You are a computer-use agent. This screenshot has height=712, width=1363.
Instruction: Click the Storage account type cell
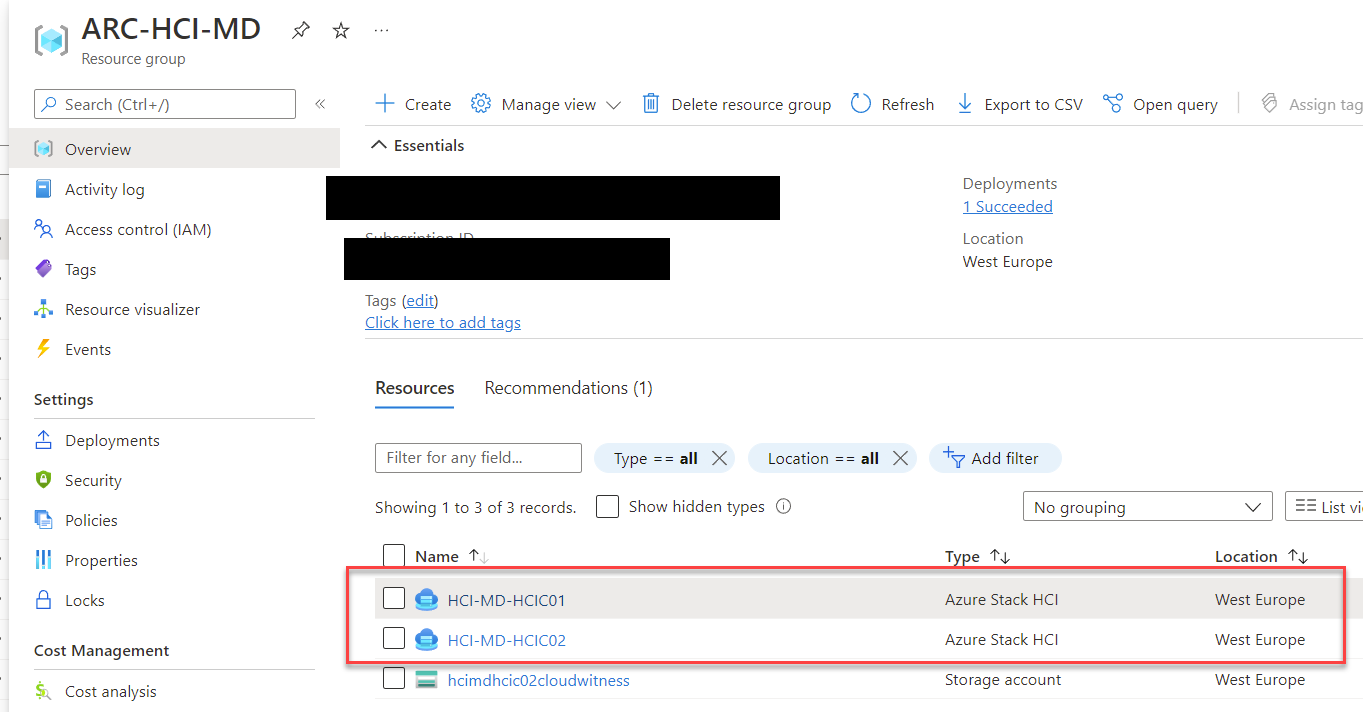[x=1003, y=680]
